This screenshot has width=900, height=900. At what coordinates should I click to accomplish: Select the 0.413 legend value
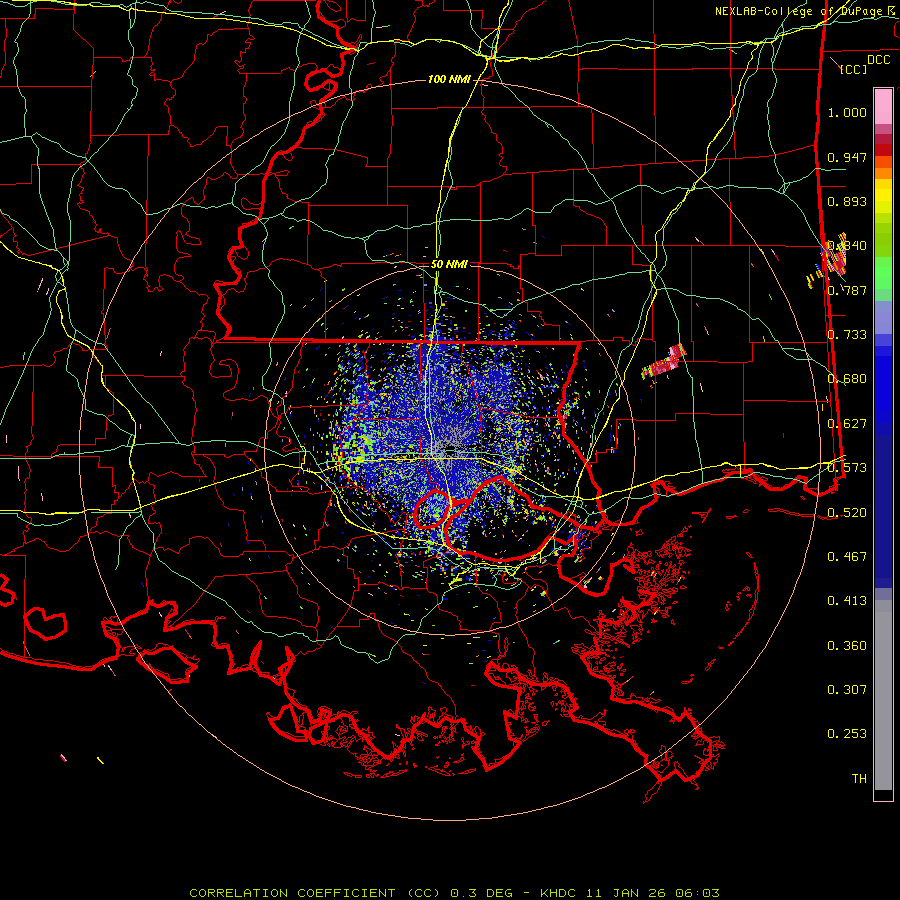[x=847, y=601]
